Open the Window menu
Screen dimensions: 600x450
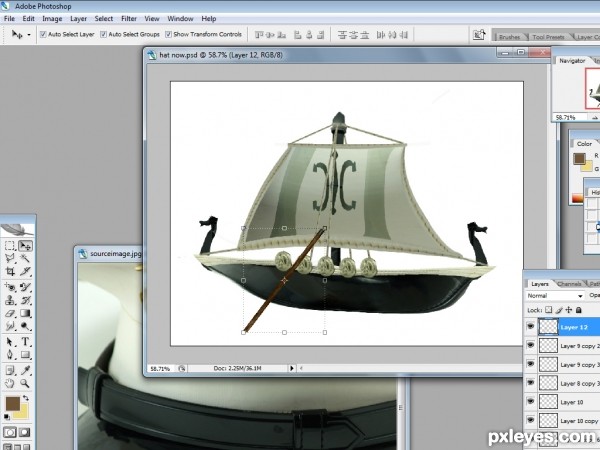click(x=180, y=18)
